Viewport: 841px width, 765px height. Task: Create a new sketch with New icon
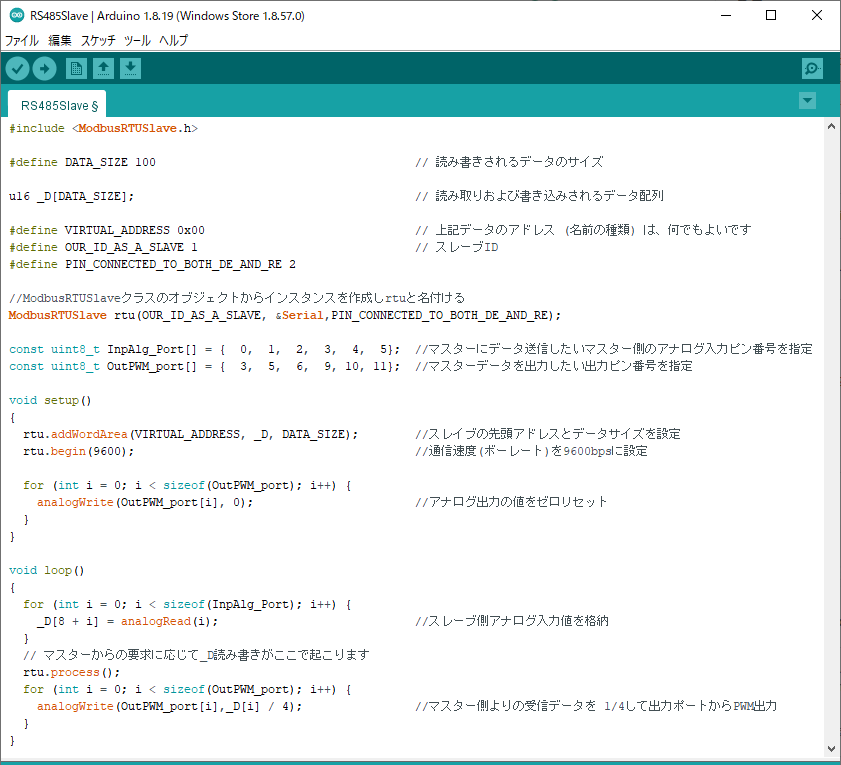76,68
